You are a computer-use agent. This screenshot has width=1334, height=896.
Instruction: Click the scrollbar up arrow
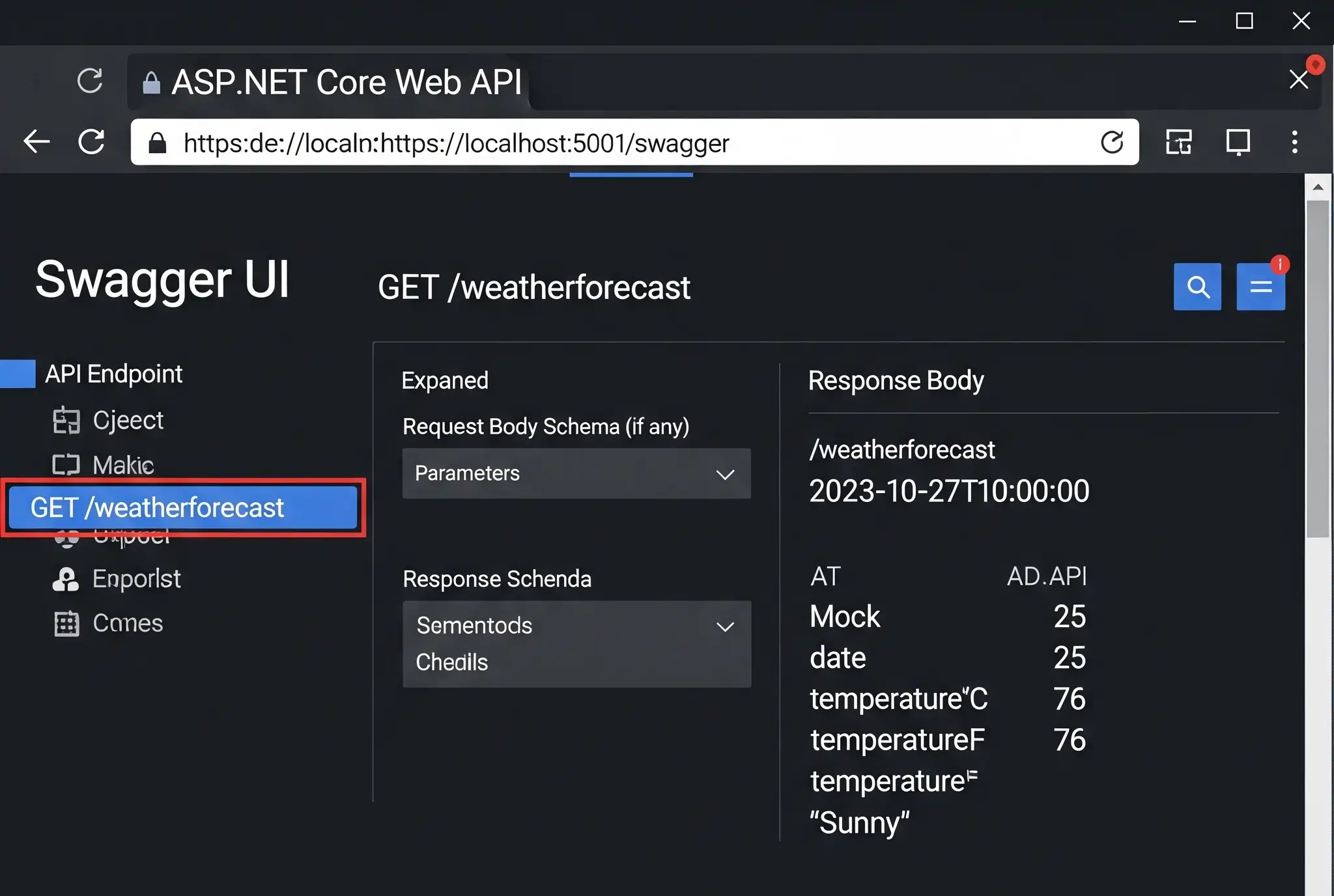pos(1318,187)
